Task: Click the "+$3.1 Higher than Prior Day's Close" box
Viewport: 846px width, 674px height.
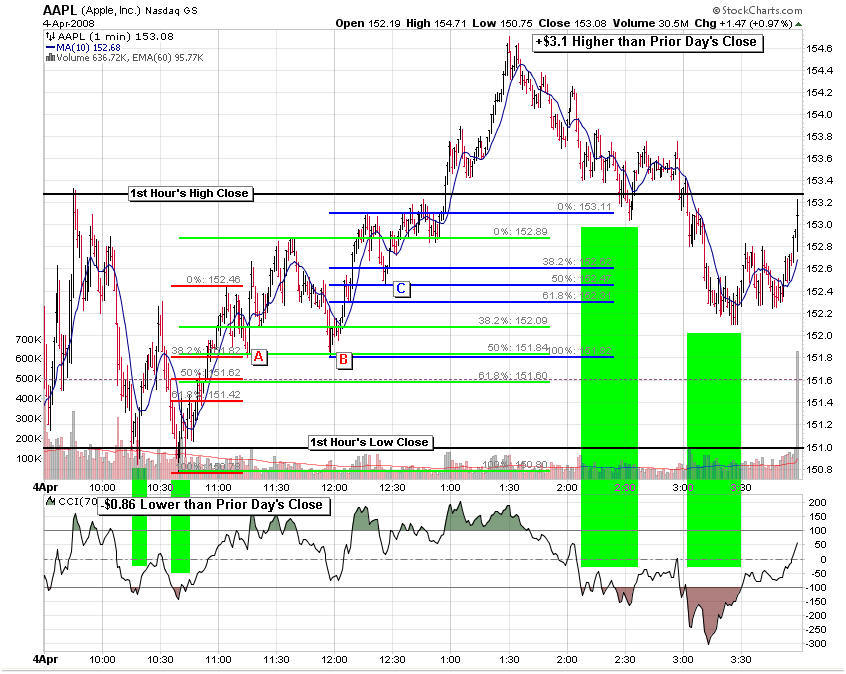Action: tap(647, 42)
